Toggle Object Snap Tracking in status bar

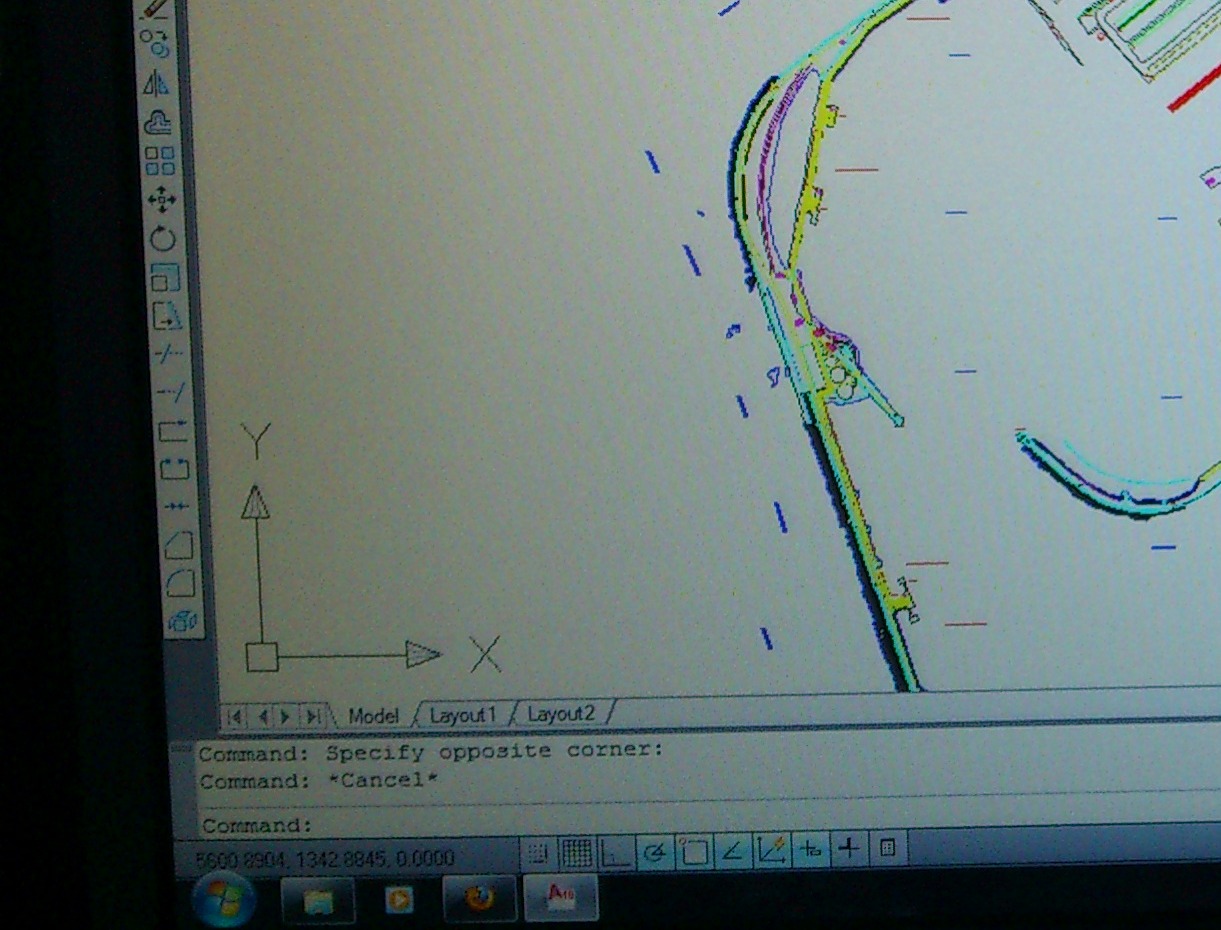click(733, 852)
